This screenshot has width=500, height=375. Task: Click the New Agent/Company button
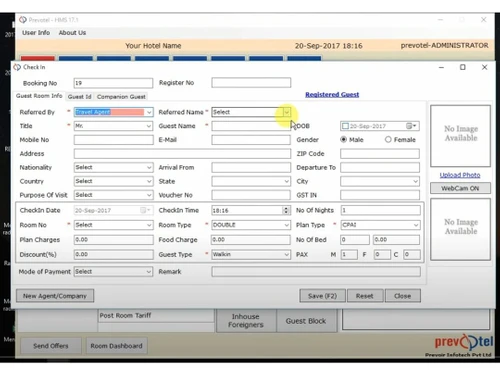pyautogui.click(x=55, y=296)
